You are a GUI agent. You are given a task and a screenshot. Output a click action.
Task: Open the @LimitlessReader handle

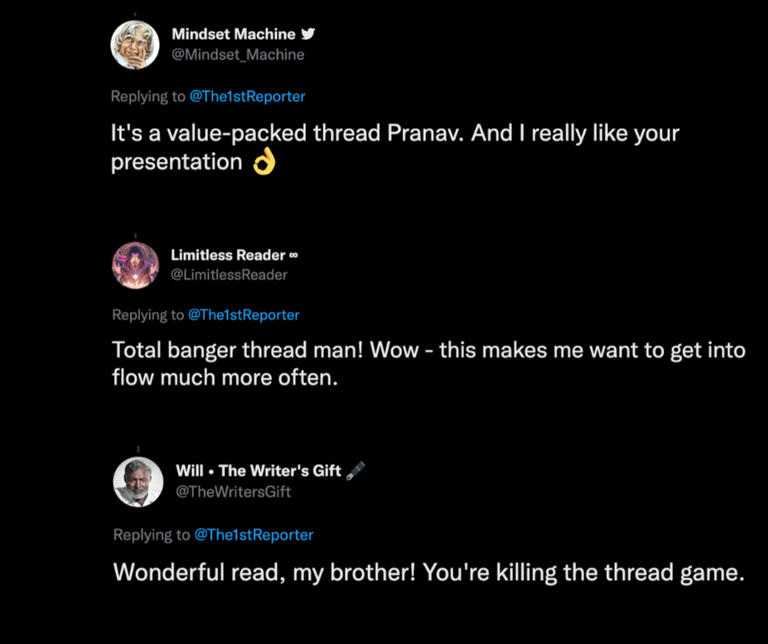229,275
